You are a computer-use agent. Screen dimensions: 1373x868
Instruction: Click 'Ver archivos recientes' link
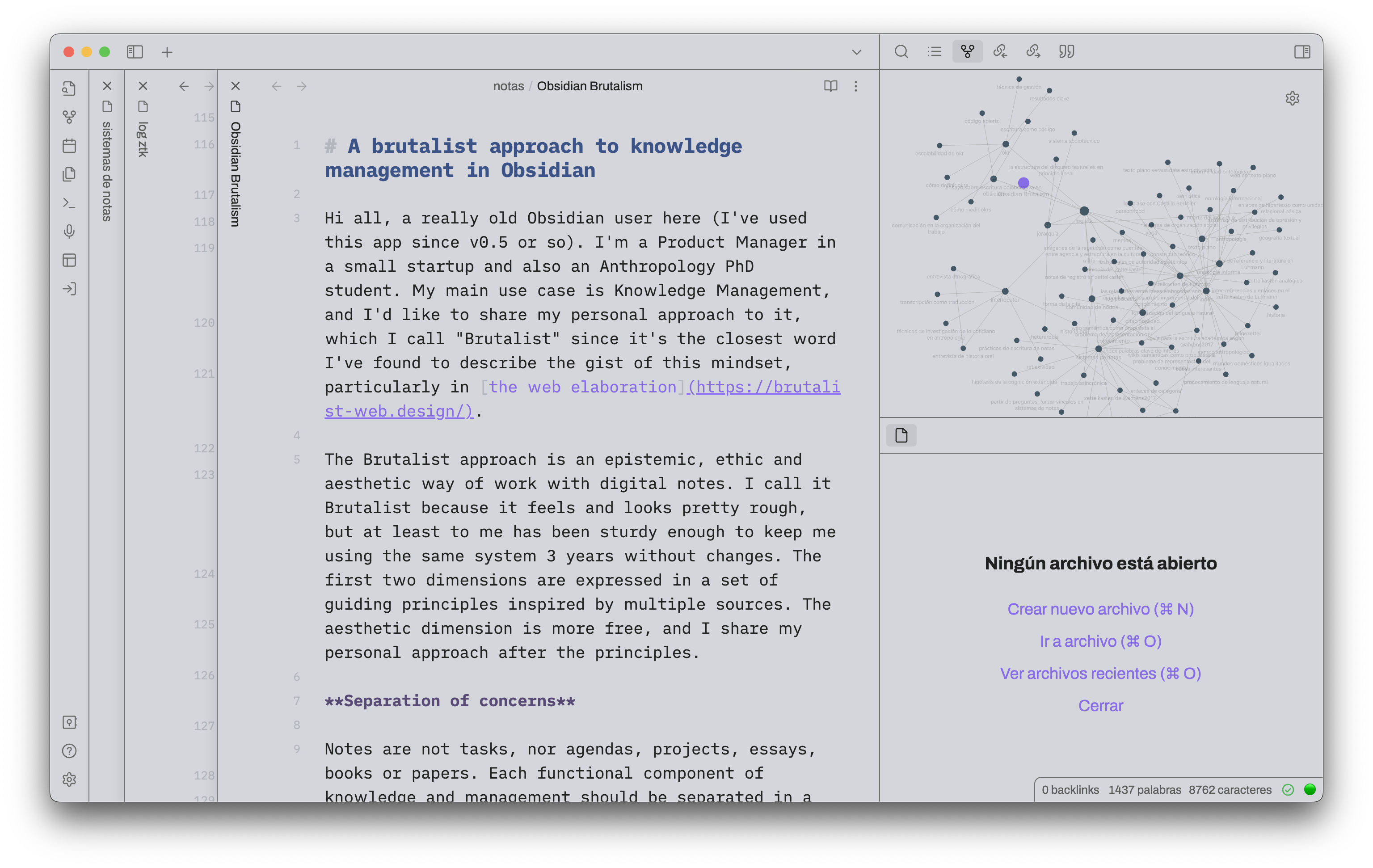[1100, 674]
